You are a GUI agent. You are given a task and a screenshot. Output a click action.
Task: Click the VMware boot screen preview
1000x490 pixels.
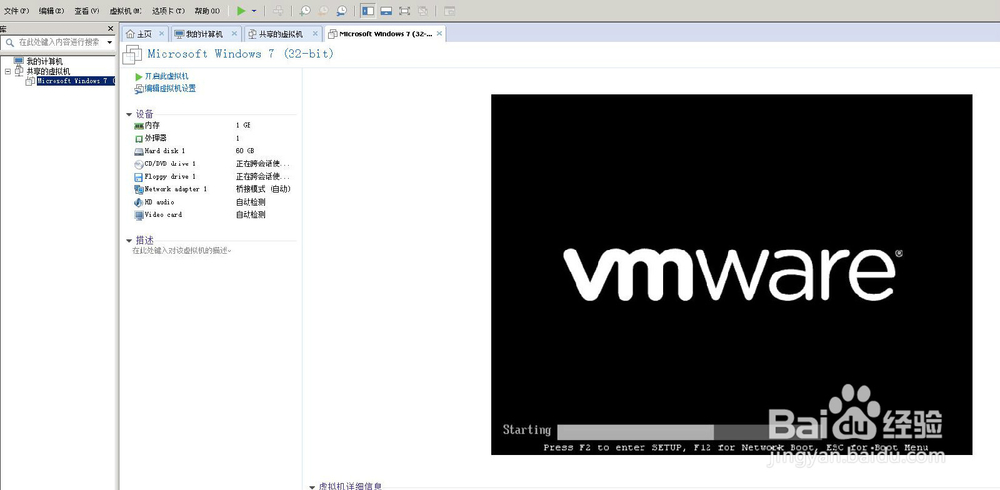click(732, 274)
